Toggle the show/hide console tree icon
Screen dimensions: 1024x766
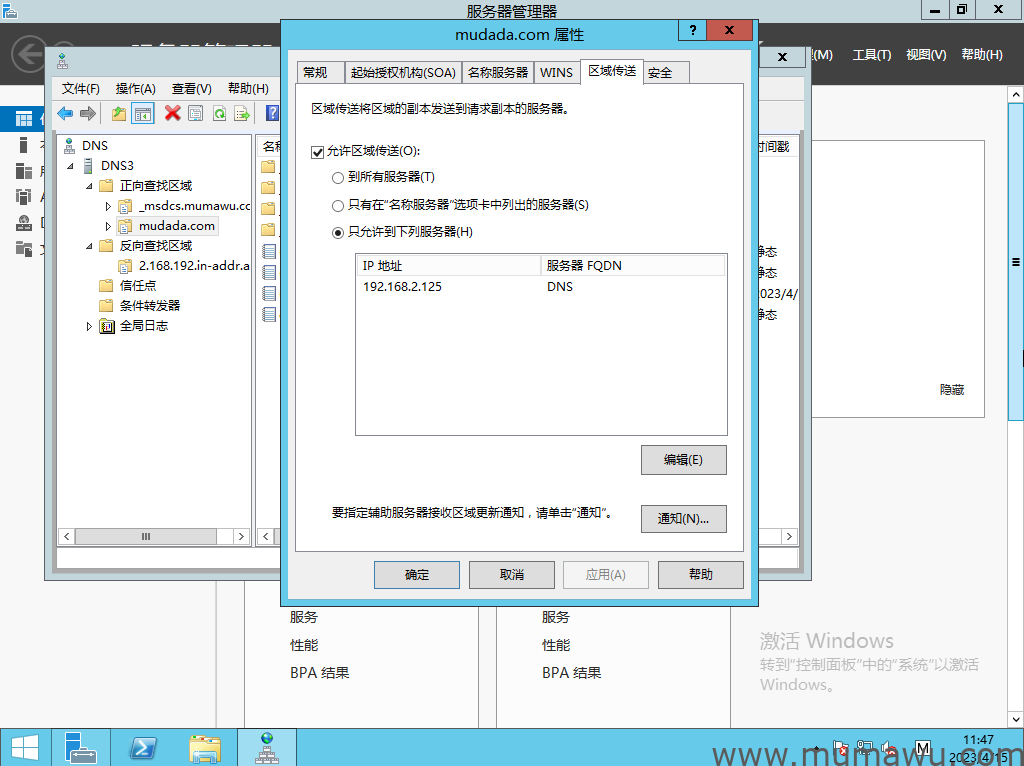(x=143, y=114)
